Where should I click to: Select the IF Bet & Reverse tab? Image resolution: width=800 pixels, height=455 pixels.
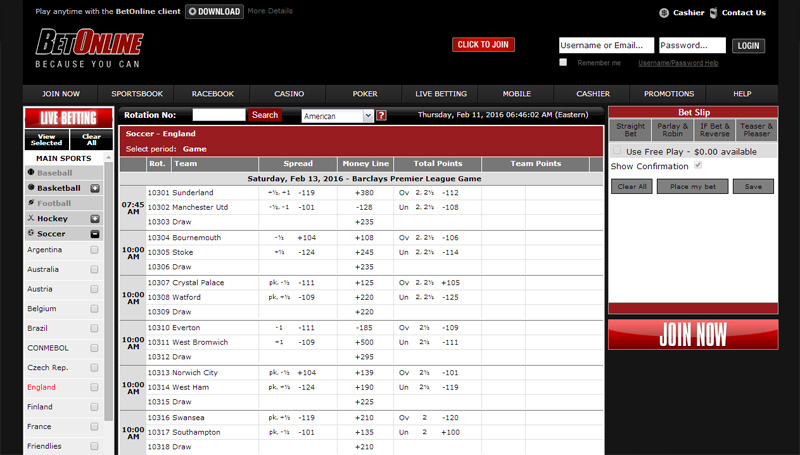tap(714, 130)
